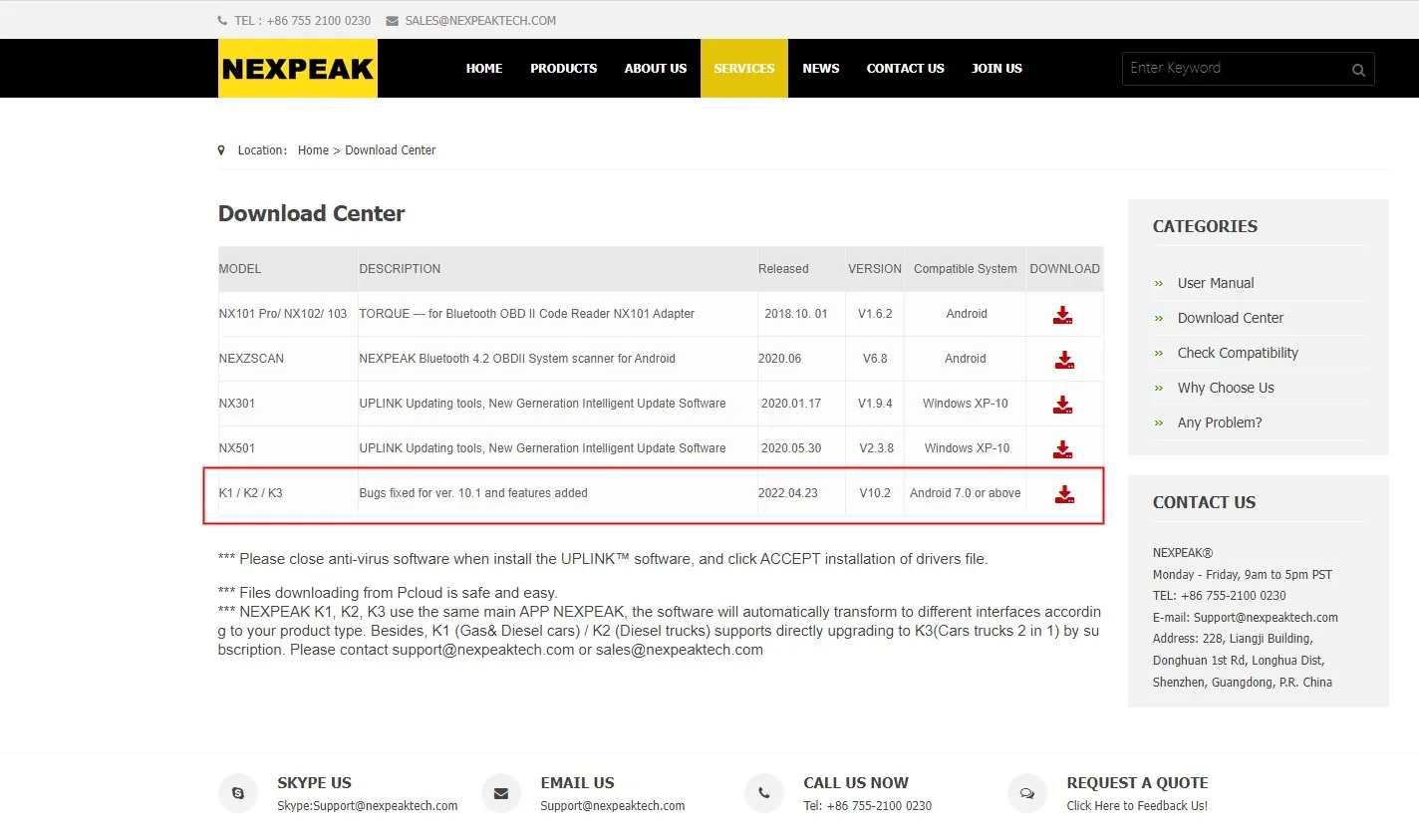Open the PRODUCTS menu
The image size is (1419, 840).
(564, 69)
